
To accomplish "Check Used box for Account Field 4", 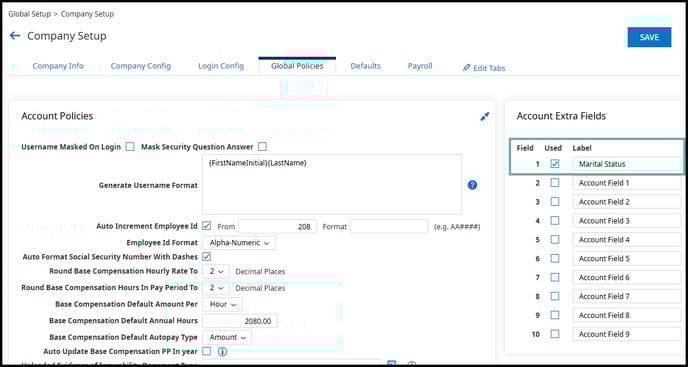I will point(555,239).
